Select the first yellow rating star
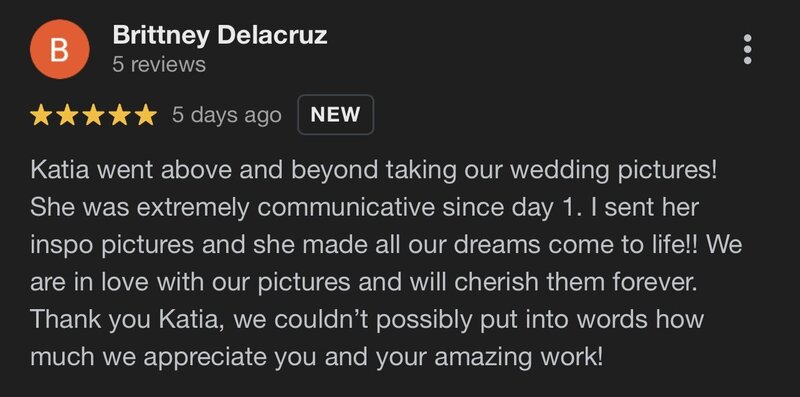Image resolution: width=800 pixels, height=397 pixels. [41, 115]
